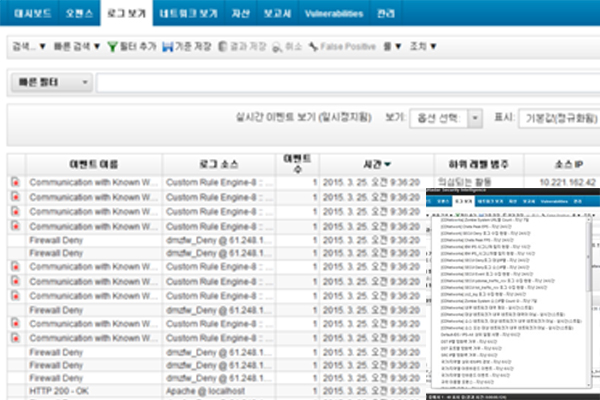Select the source IP 10.221.162.42 cell
Viewport: 600px width, 400px height.
567,182
